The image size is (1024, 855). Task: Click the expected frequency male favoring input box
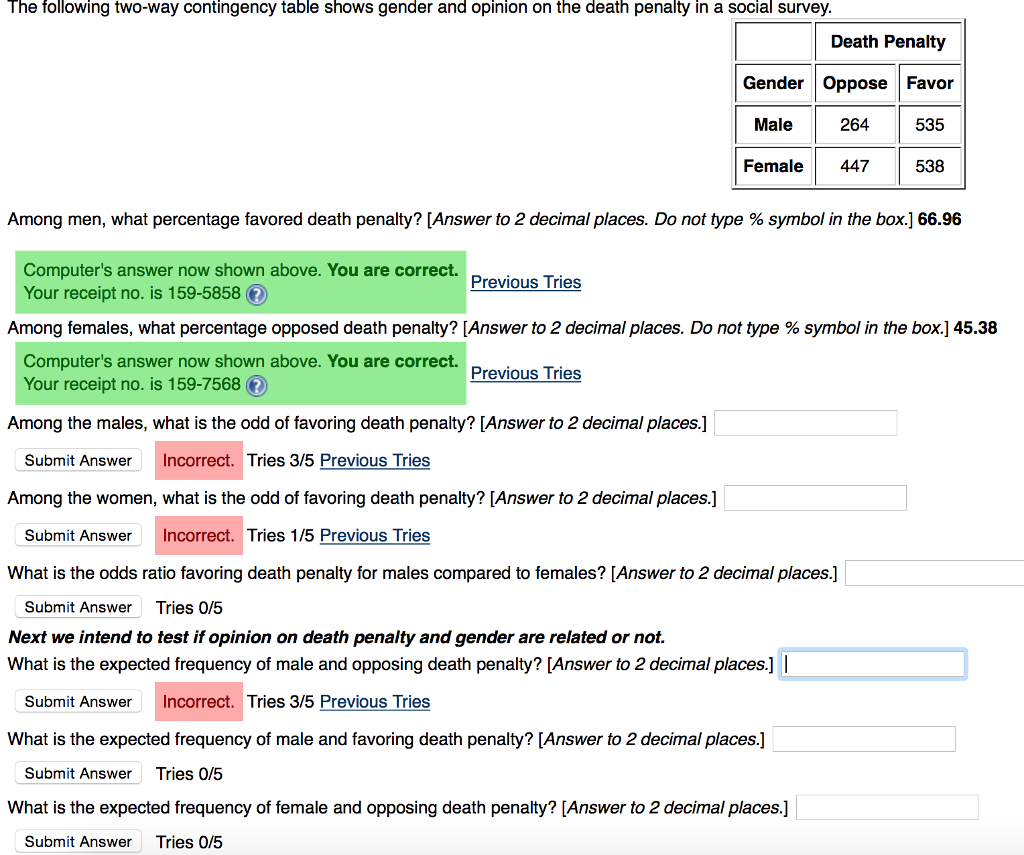point(864,738)
